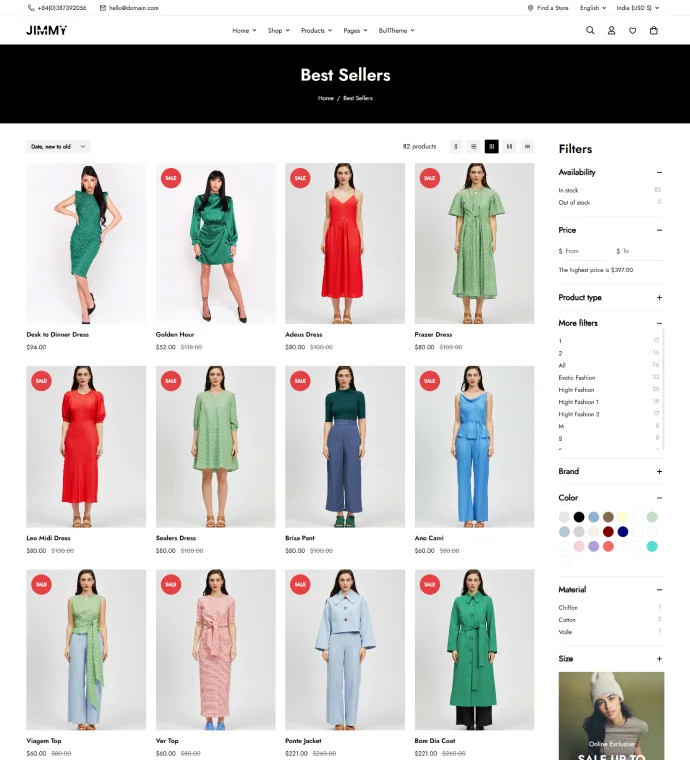Open the India (USD $) currency dropdown

tap(638, 8)
